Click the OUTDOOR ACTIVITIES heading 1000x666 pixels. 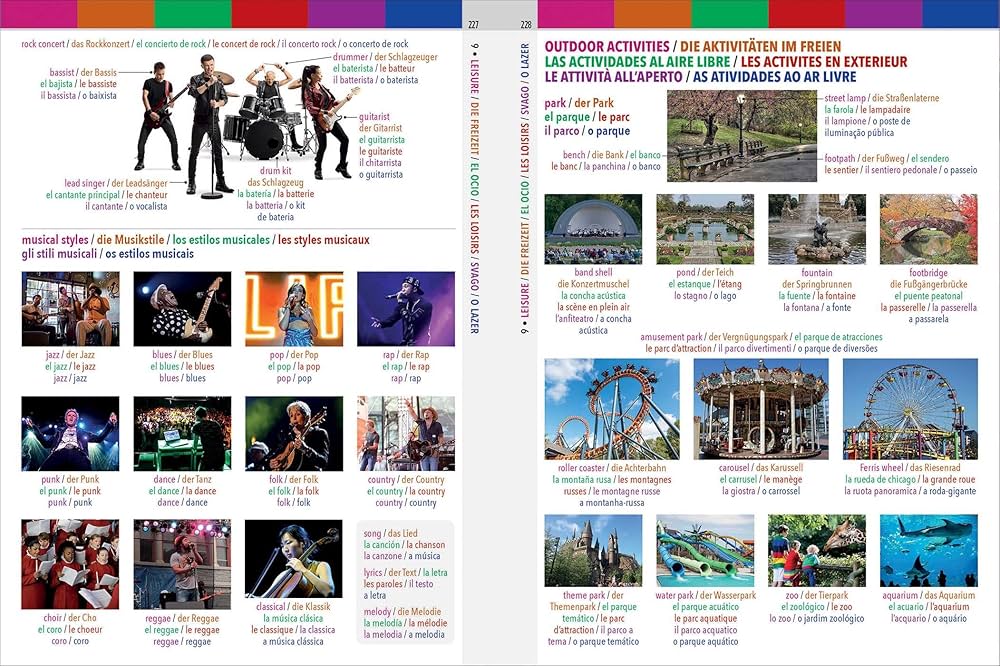point(607,47)
